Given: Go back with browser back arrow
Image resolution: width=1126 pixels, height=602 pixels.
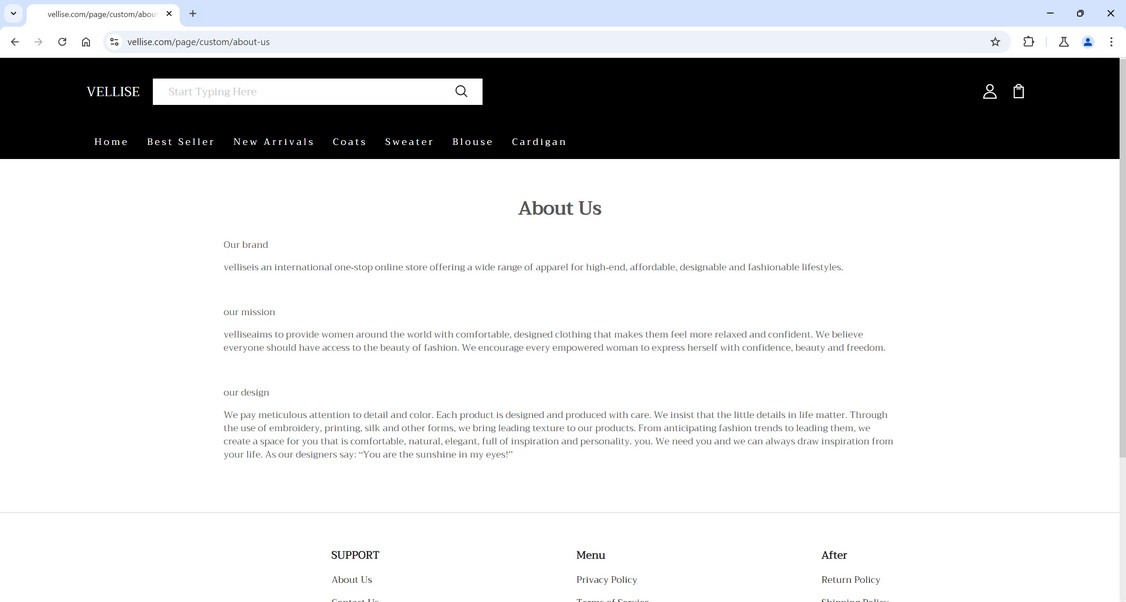Looking at the screenshot, I should [x=14, y=42].
